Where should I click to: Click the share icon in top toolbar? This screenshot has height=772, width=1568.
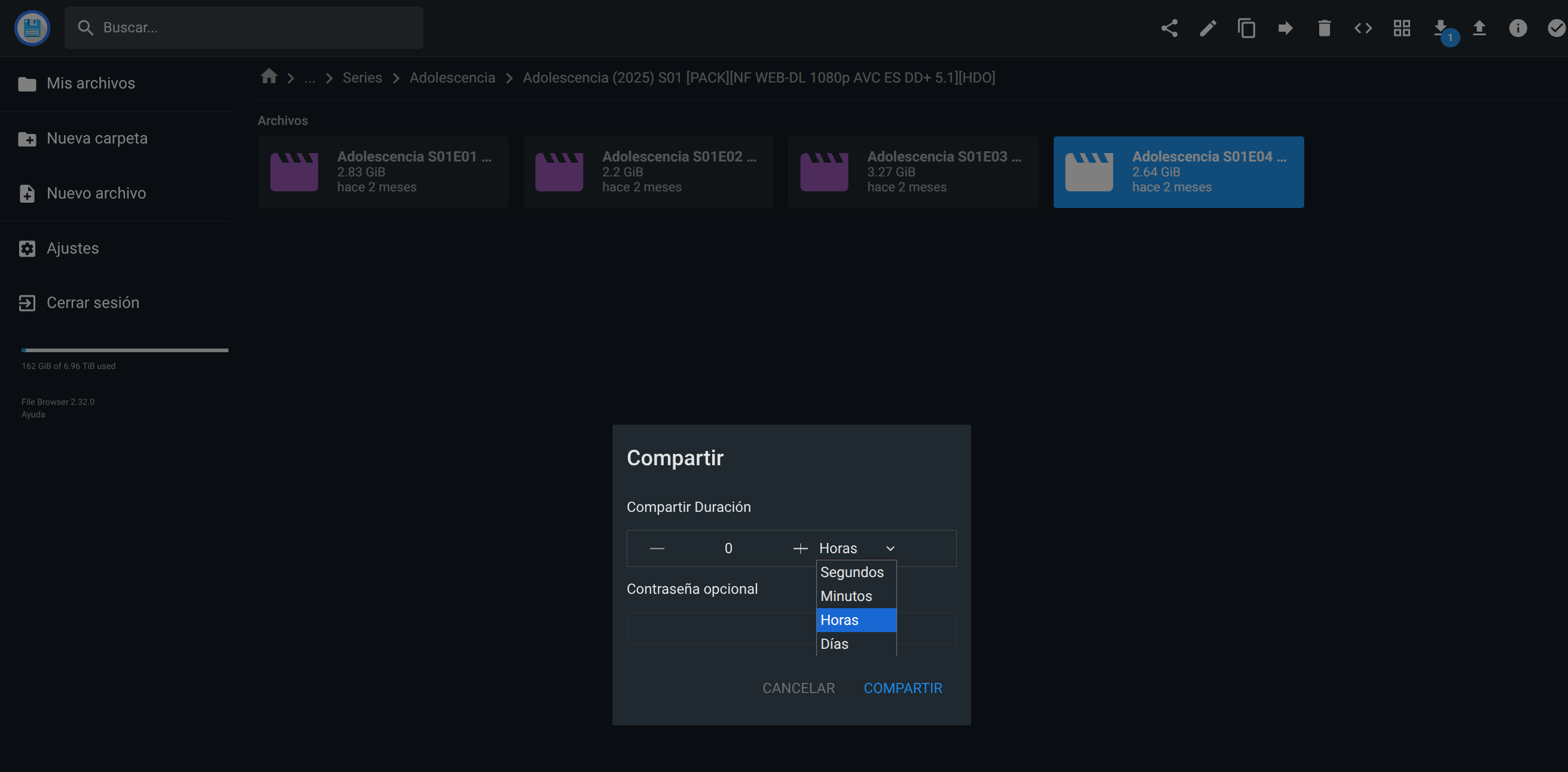(x=1169, y=28)
